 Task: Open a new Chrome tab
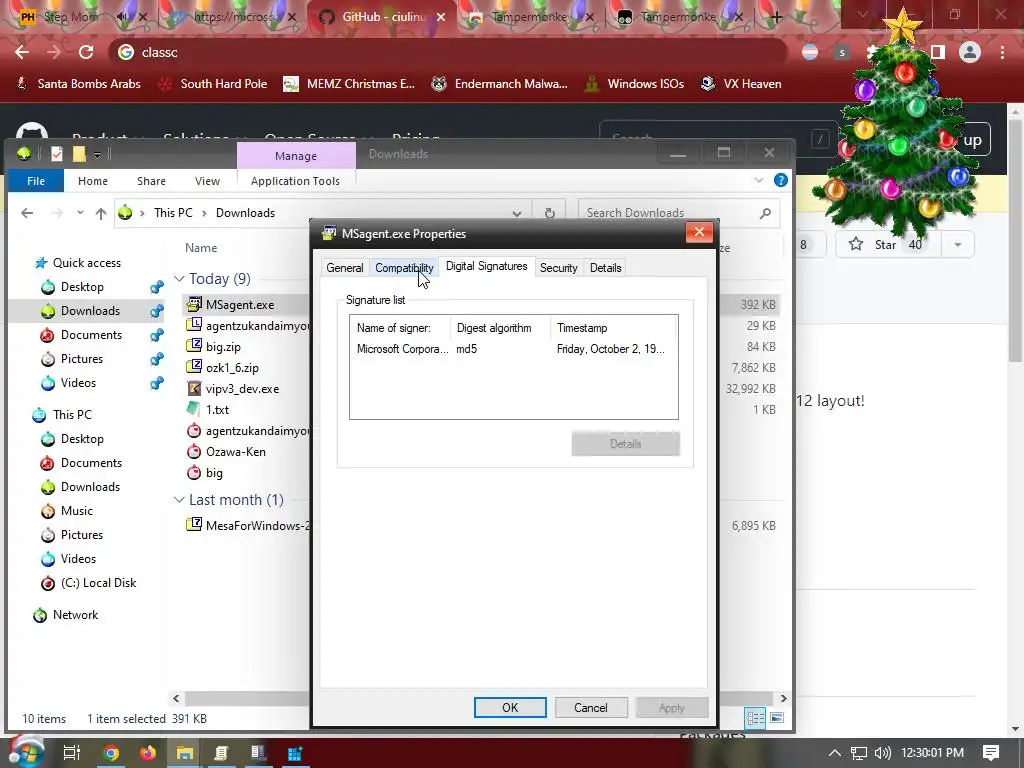pos(776,17)
